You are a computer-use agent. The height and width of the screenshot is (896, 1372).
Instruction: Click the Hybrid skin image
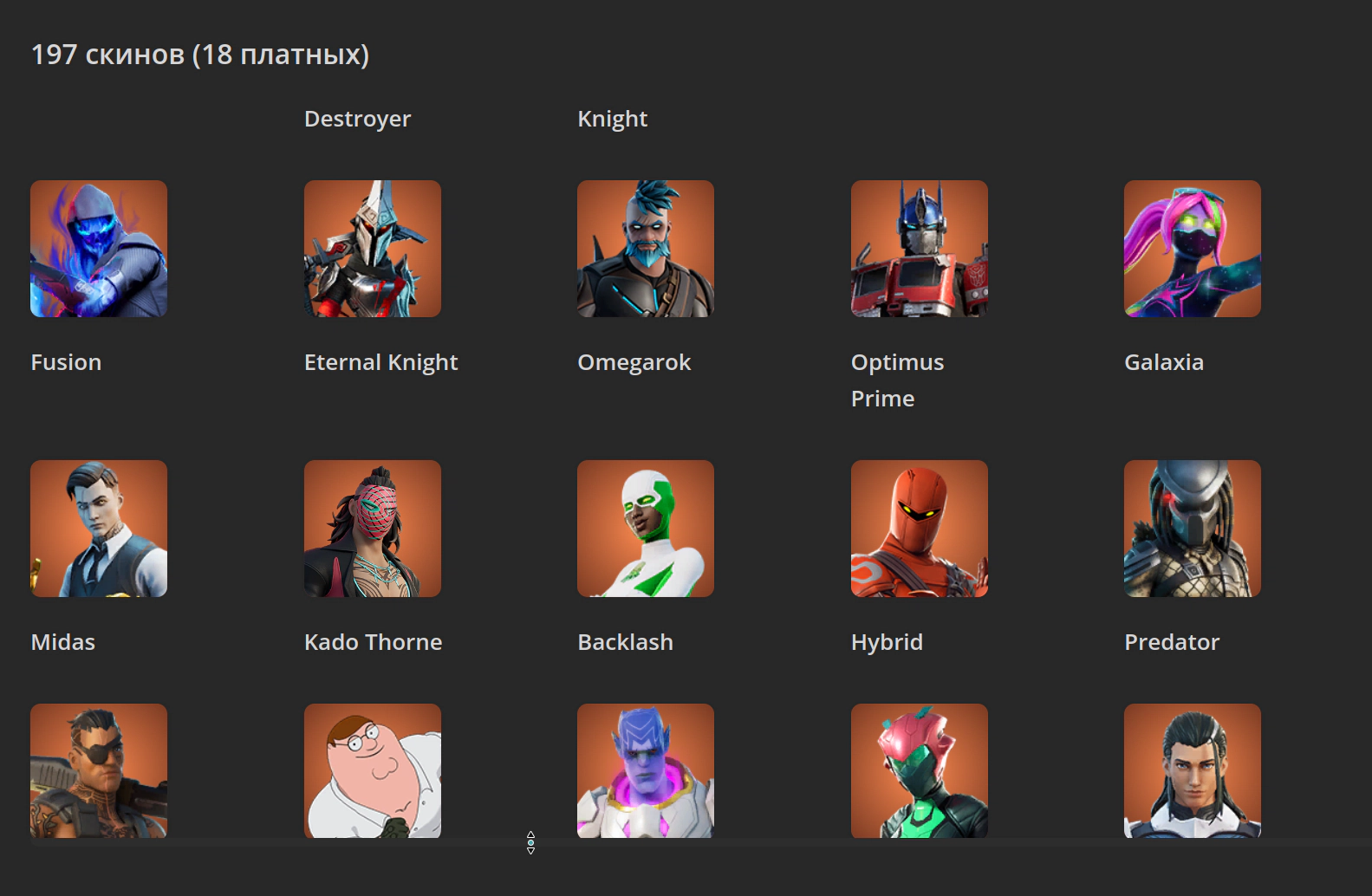pos(920,529)
